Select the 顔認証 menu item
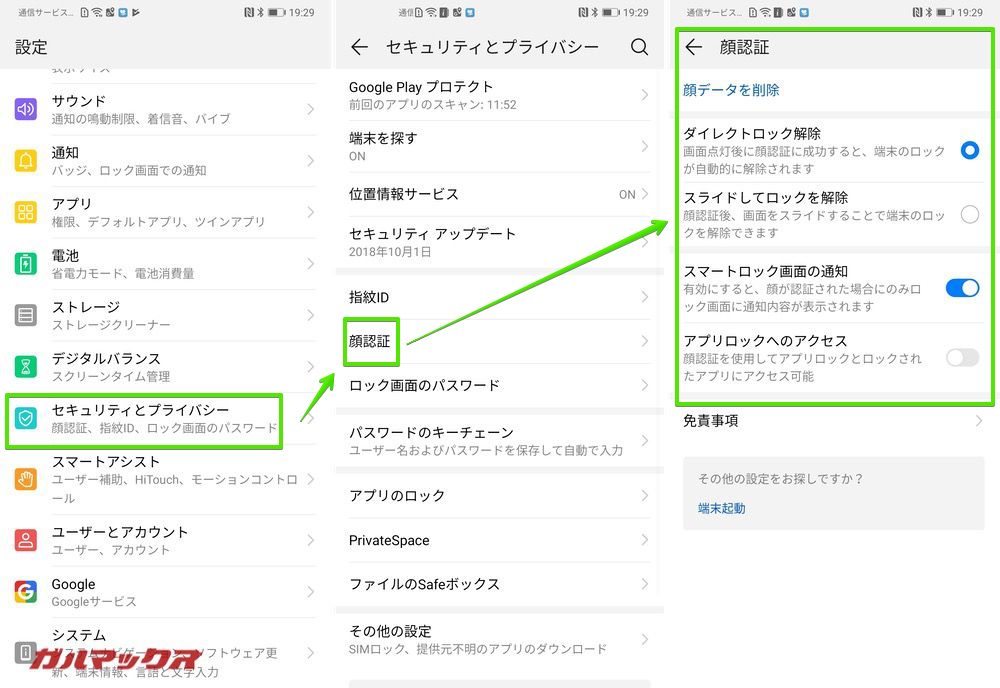Screen dimensions: 1000x688 pyautogui.click(x=371, y=343)
